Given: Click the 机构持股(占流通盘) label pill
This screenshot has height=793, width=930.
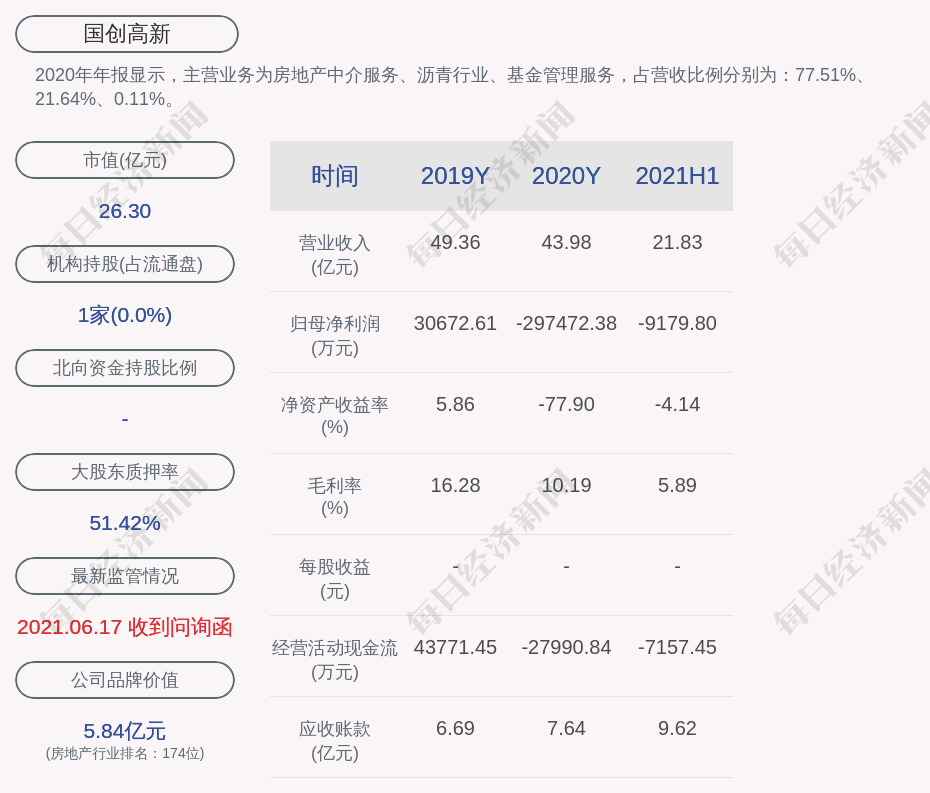Looking at the screenshot, I should pos(125,264).
